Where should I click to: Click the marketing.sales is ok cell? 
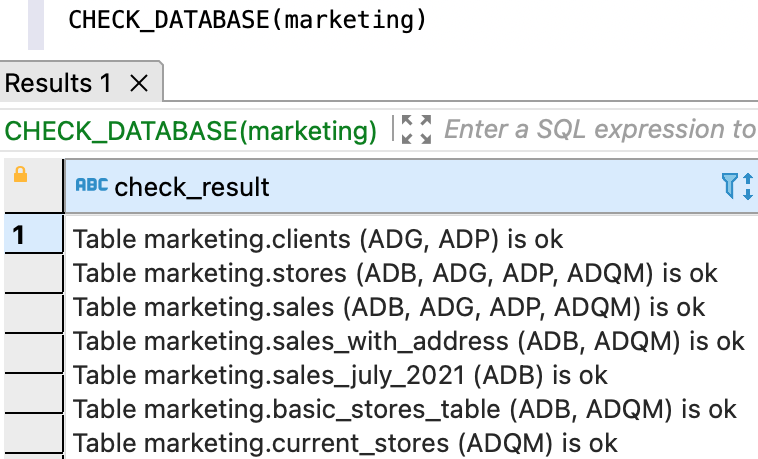point(389,307)
